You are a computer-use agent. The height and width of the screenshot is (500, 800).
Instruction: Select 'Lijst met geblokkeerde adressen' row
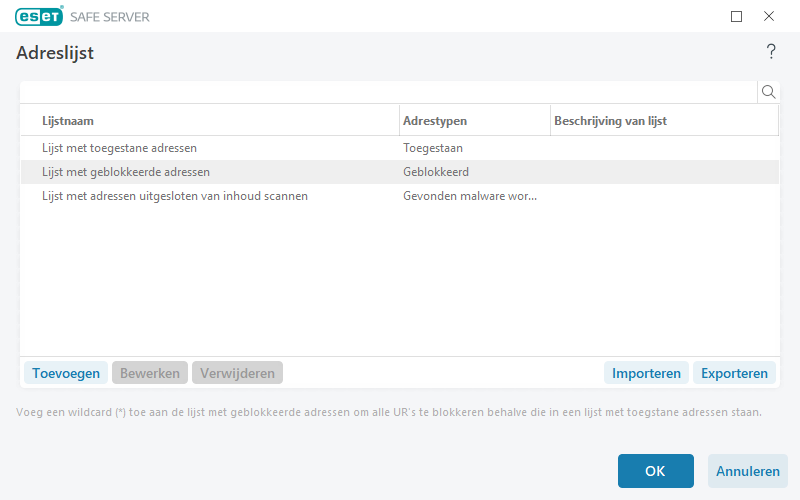[x=399, y=172]
